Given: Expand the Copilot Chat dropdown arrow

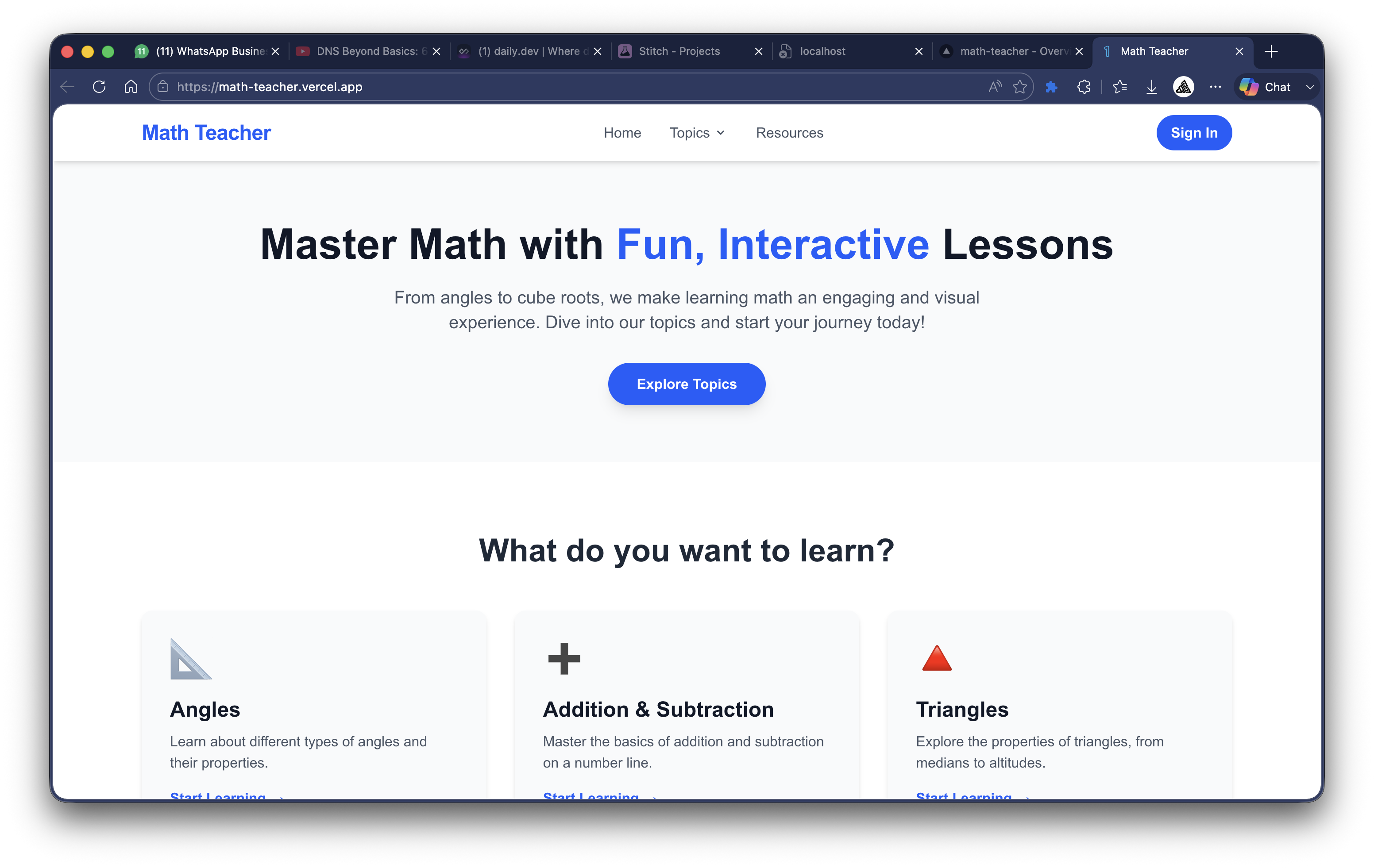Looking at the screenshot, I should tap(1310, 87).
